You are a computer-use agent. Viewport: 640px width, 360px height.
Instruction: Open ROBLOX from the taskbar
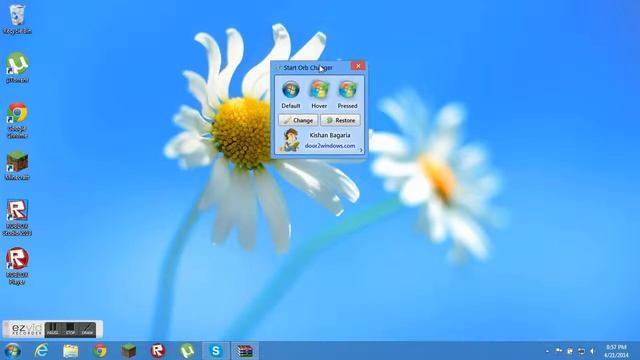click(158, 351)
